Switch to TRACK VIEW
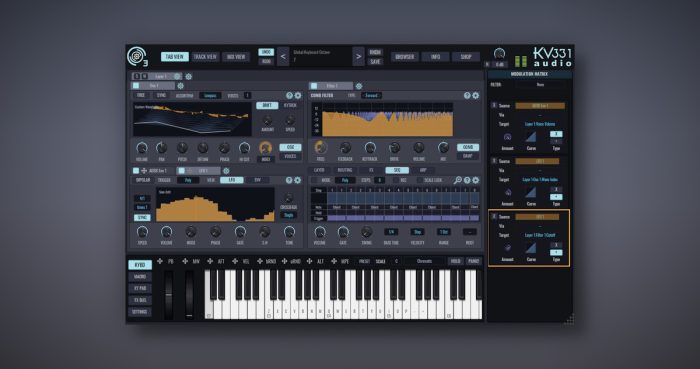Viewport: 700px width, 369px height. 205,57
